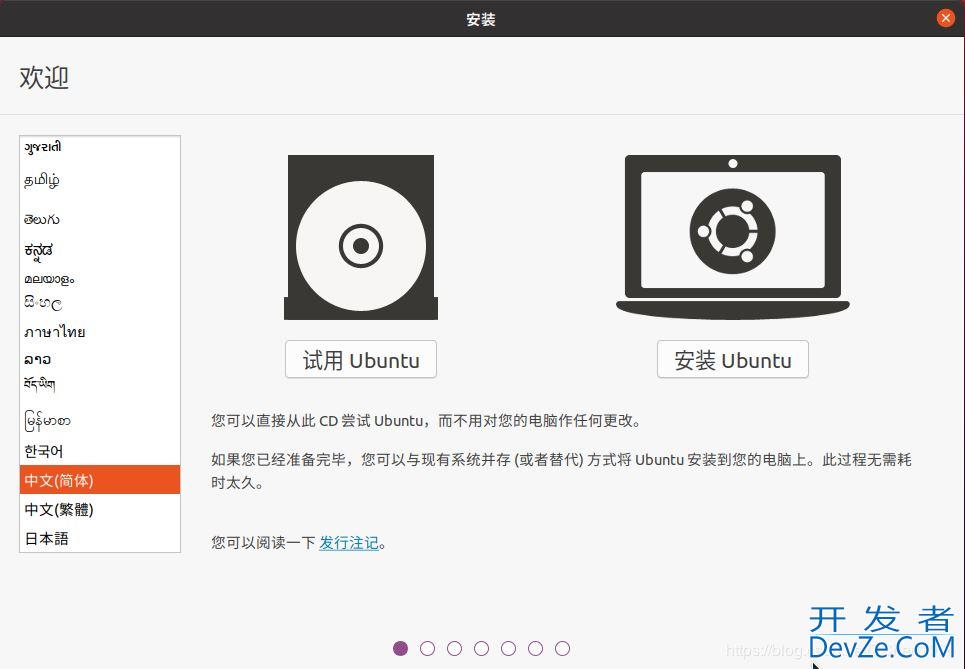This screenshot has width=965, height=669.
Task: Select the Tibetan language entry
Action: pos(100,385)
